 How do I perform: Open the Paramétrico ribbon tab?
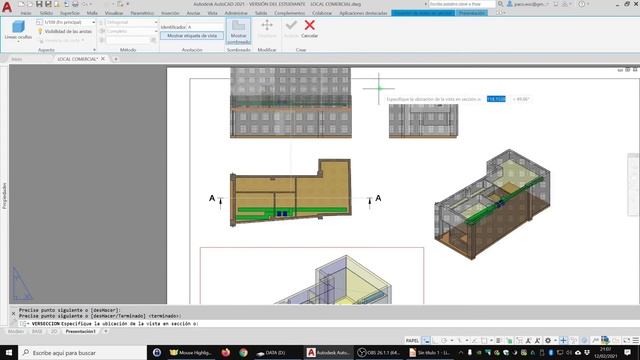pos(142,13)
